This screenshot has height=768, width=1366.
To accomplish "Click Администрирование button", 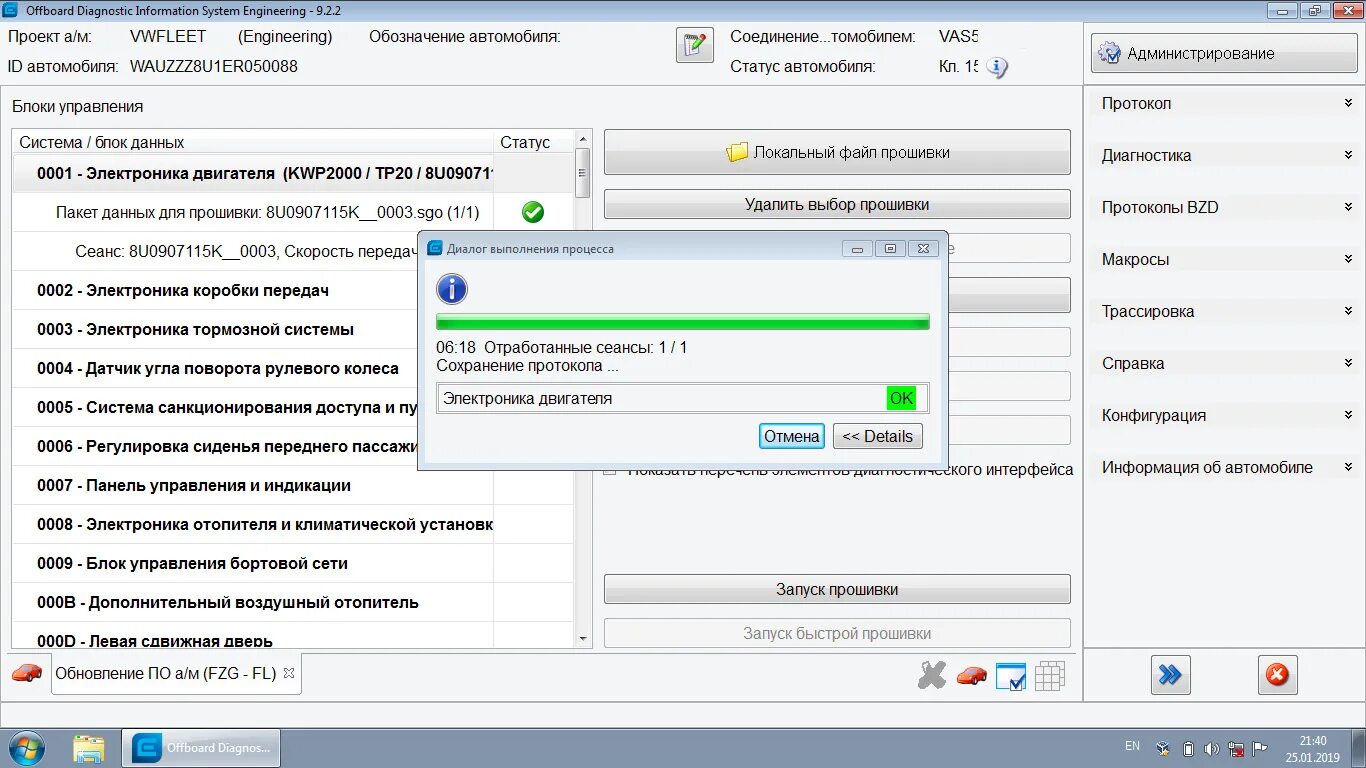I will tap(1224, 54).
